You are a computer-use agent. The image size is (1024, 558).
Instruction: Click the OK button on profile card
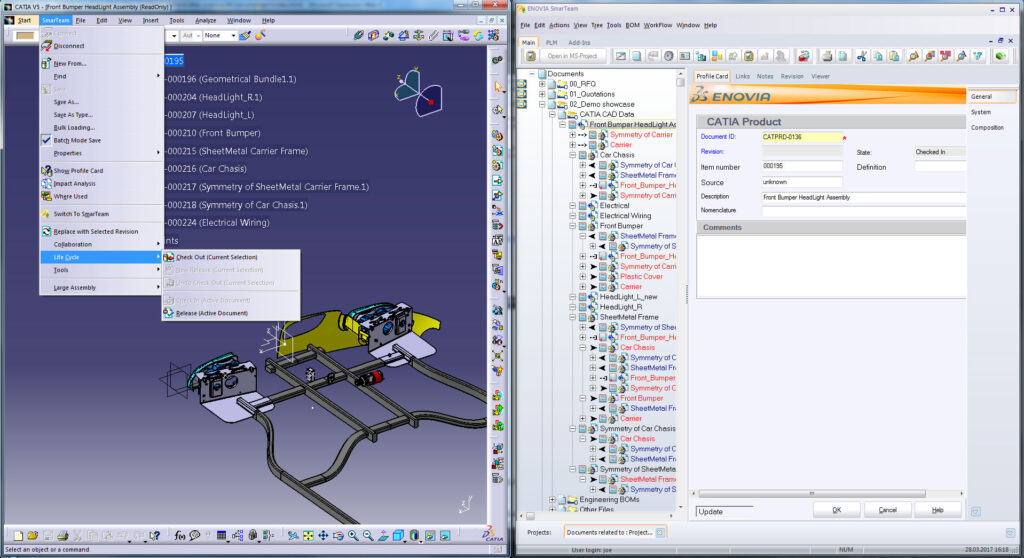point(837,510)
